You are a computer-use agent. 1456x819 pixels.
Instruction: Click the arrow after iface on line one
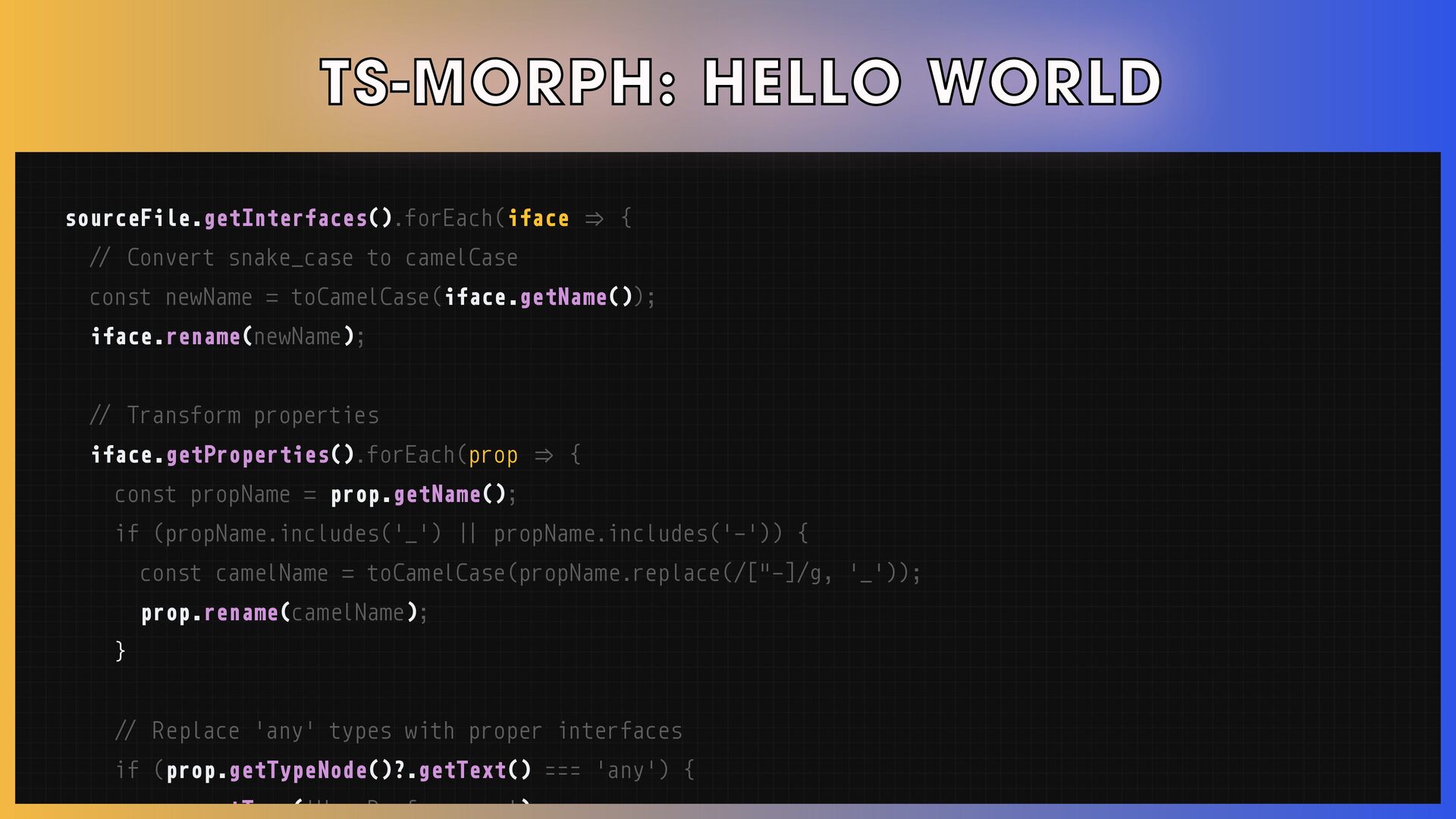point(595,219)
